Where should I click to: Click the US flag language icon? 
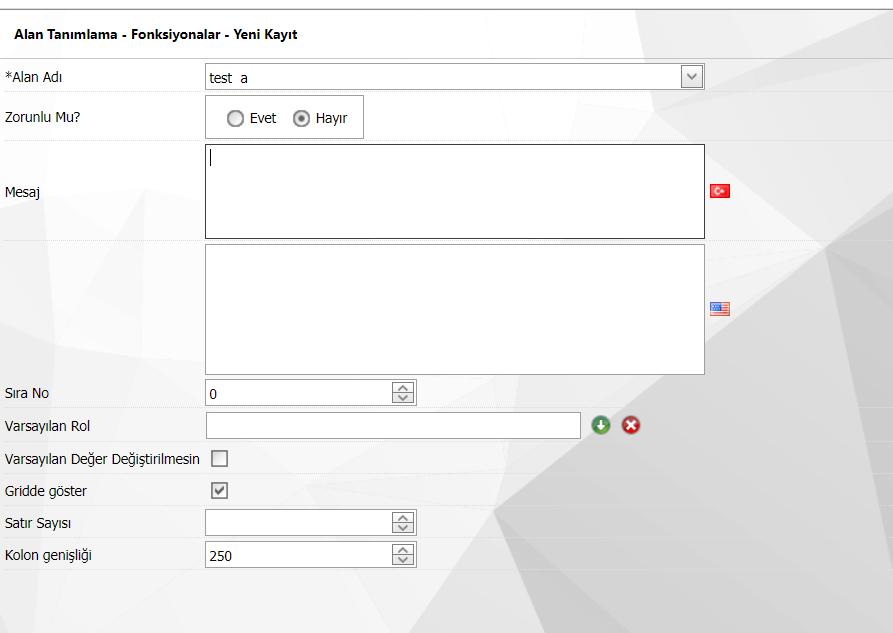pos(720,309)
